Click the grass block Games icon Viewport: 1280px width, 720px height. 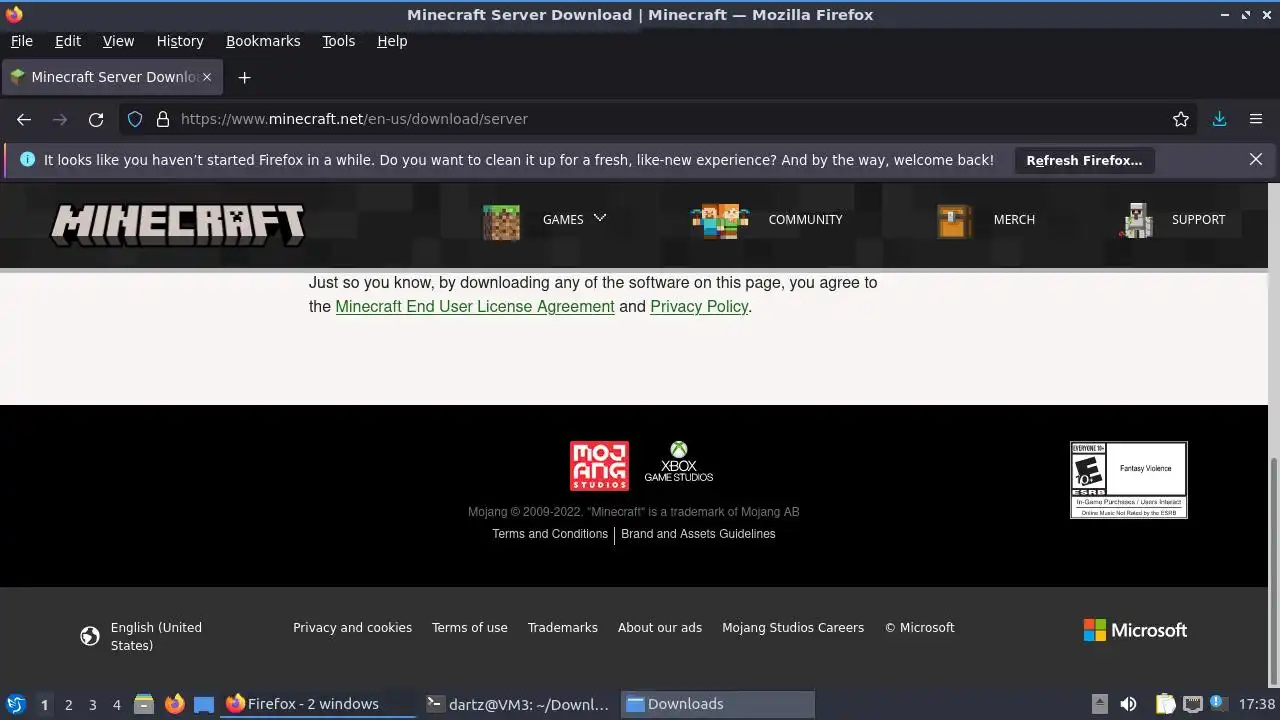tap(501, 222)
